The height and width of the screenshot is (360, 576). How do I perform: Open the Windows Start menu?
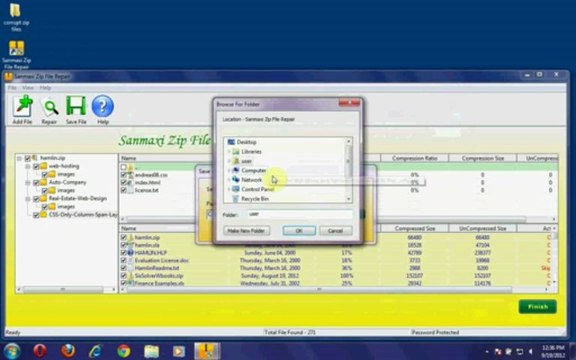coord(11,351)
